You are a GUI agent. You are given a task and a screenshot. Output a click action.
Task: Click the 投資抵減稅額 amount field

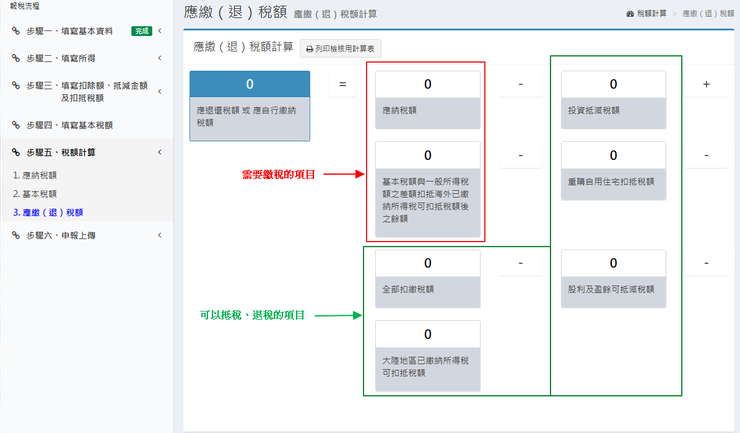(613, 85)
